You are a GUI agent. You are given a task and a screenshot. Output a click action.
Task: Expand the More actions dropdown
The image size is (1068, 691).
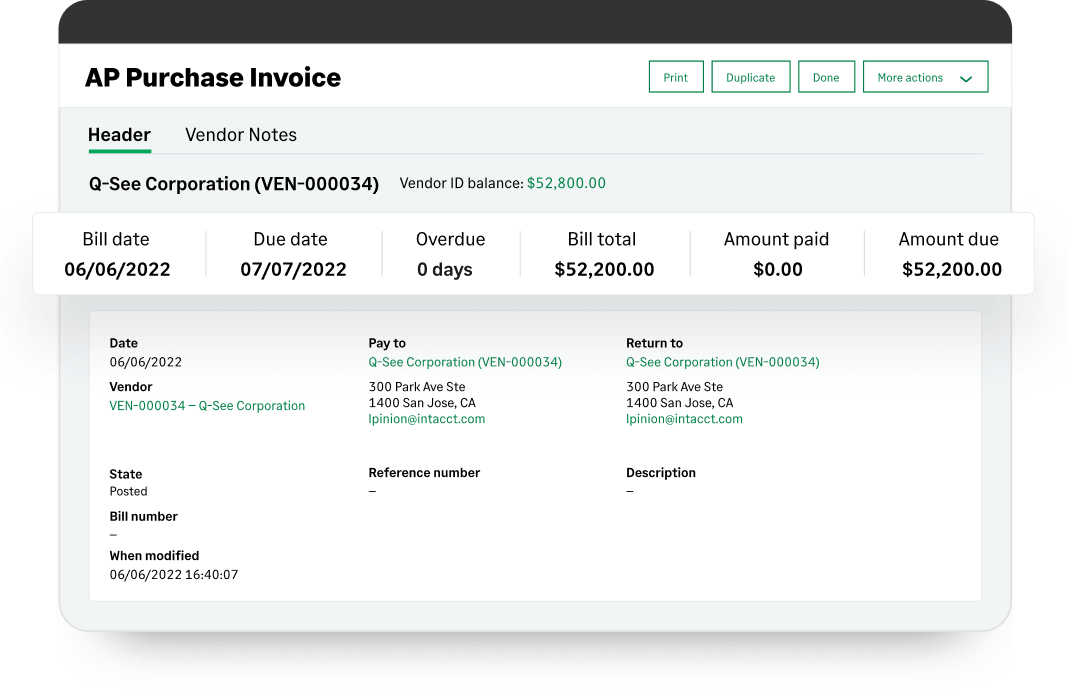[x=925, y=77]
